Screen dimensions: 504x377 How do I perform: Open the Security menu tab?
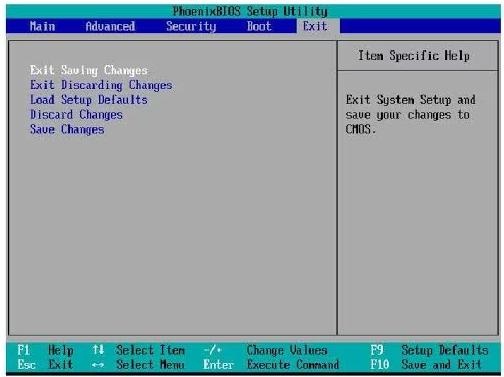(191, 26)
